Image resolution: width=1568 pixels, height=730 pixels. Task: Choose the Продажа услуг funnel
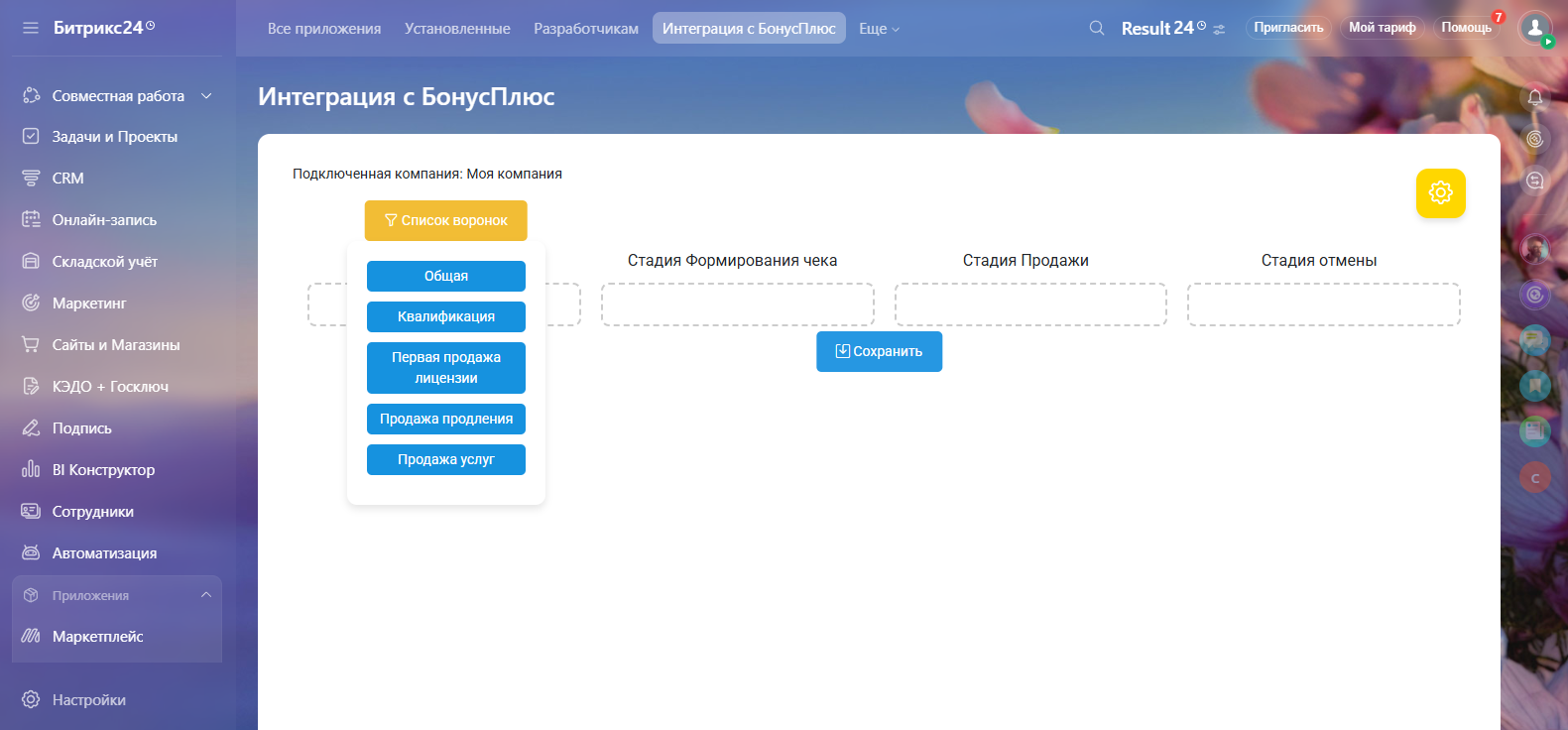point(446,459)
